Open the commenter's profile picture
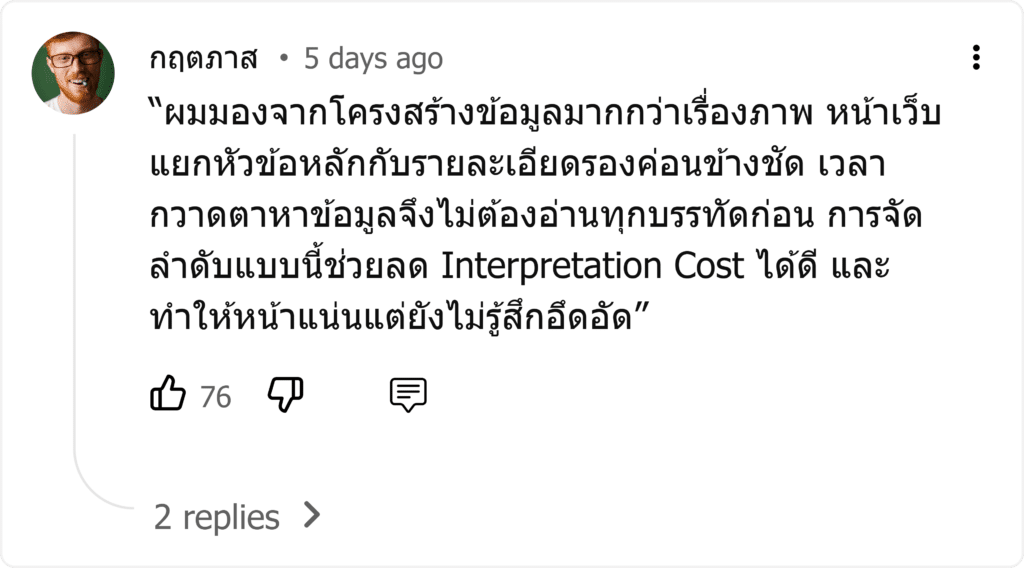Screen dimensions: 1024x568 [73, 73]
